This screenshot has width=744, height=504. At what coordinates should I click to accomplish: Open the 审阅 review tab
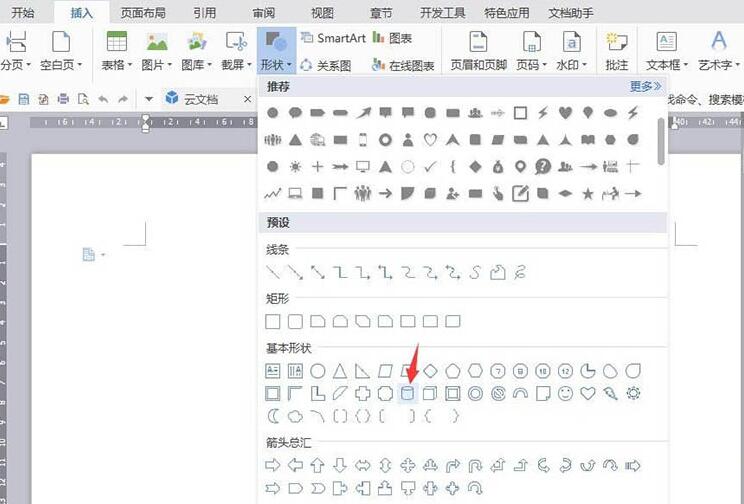(x=264, y=13)
